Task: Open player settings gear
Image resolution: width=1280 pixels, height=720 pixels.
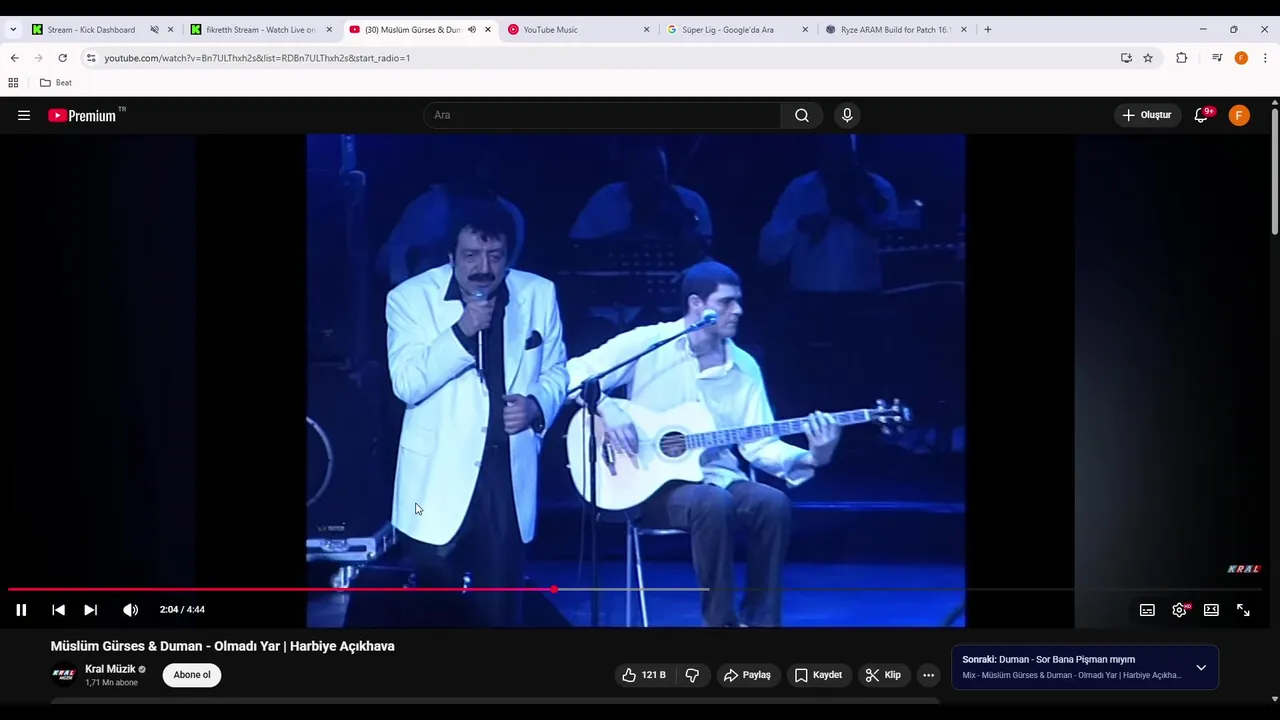Action: point(1179,610)
